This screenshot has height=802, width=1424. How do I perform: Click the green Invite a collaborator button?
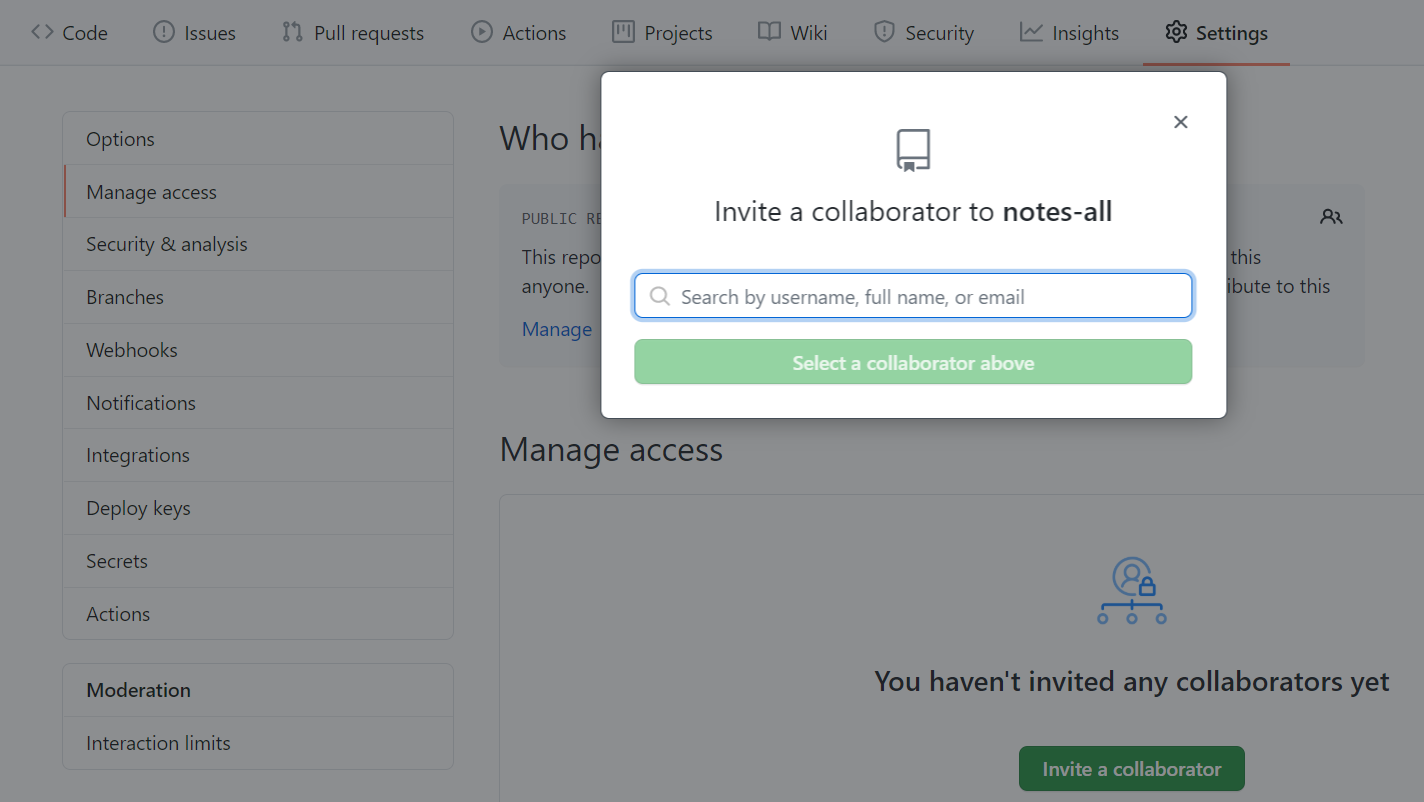1131,769
